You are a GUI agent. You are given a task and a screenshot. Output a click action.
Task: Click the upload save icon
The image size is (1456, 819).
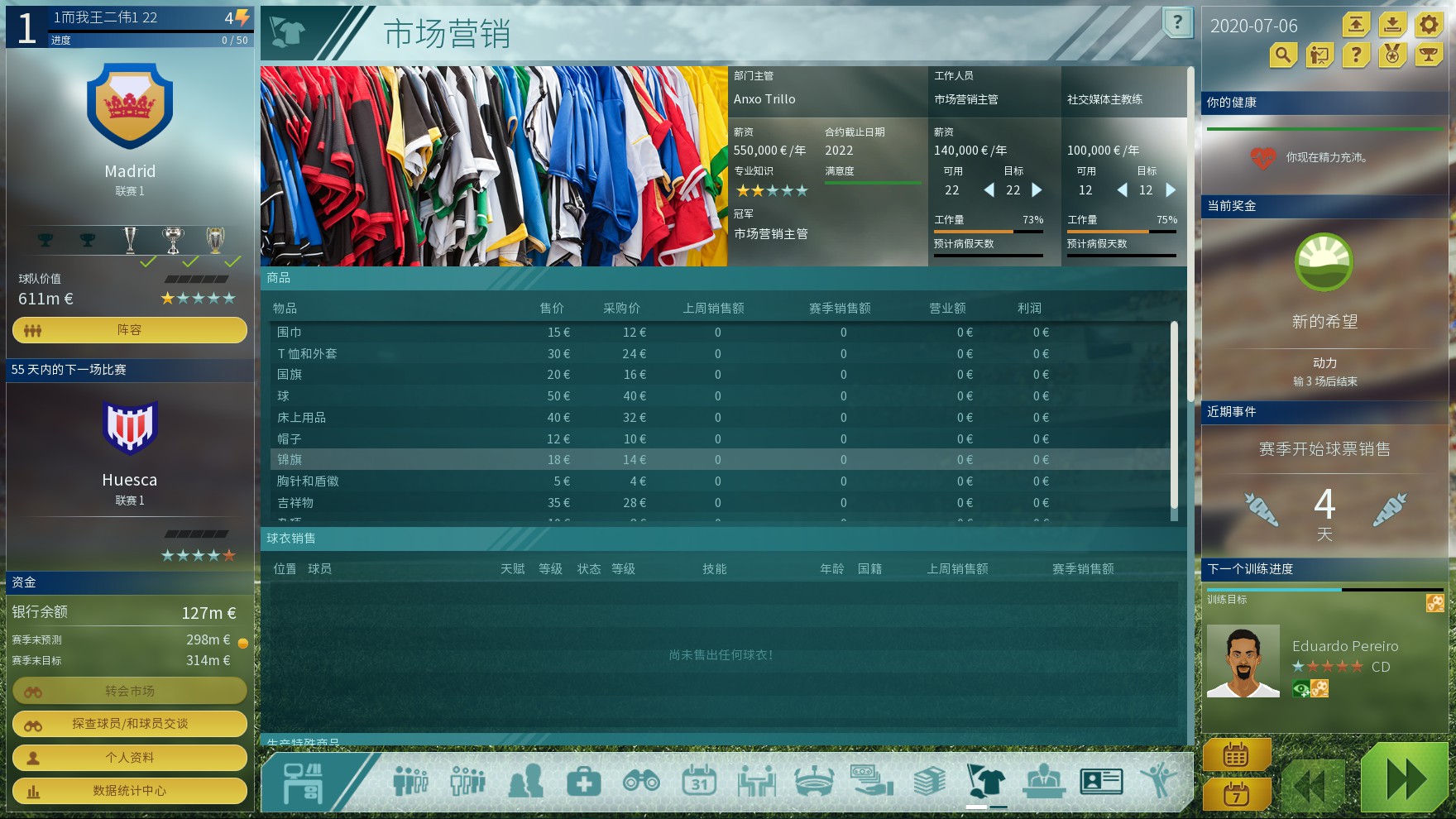1356,25
